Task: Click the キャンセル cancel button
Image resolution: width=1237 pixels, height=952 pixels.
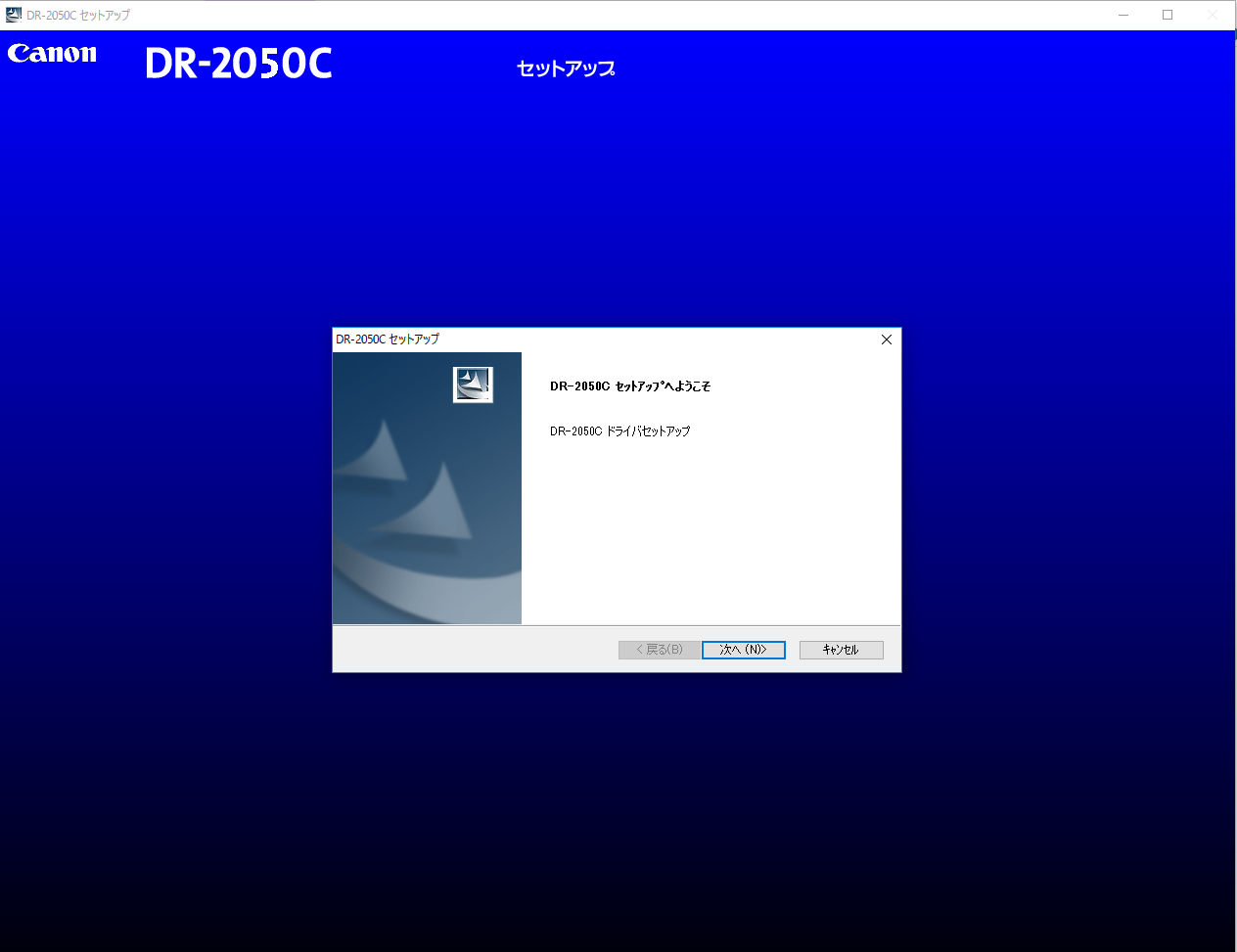Action: click(842, 650)
